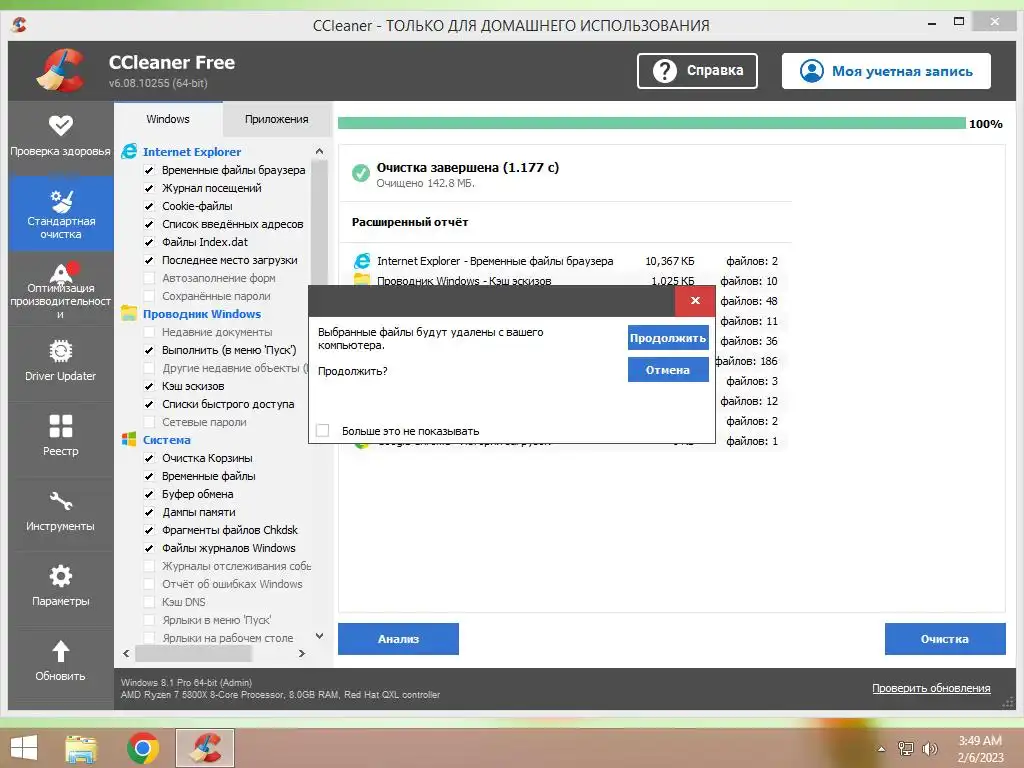Click the Проводник Windows folder icon
Viewport: 1024px width, 768px height.
coord(129,313)
